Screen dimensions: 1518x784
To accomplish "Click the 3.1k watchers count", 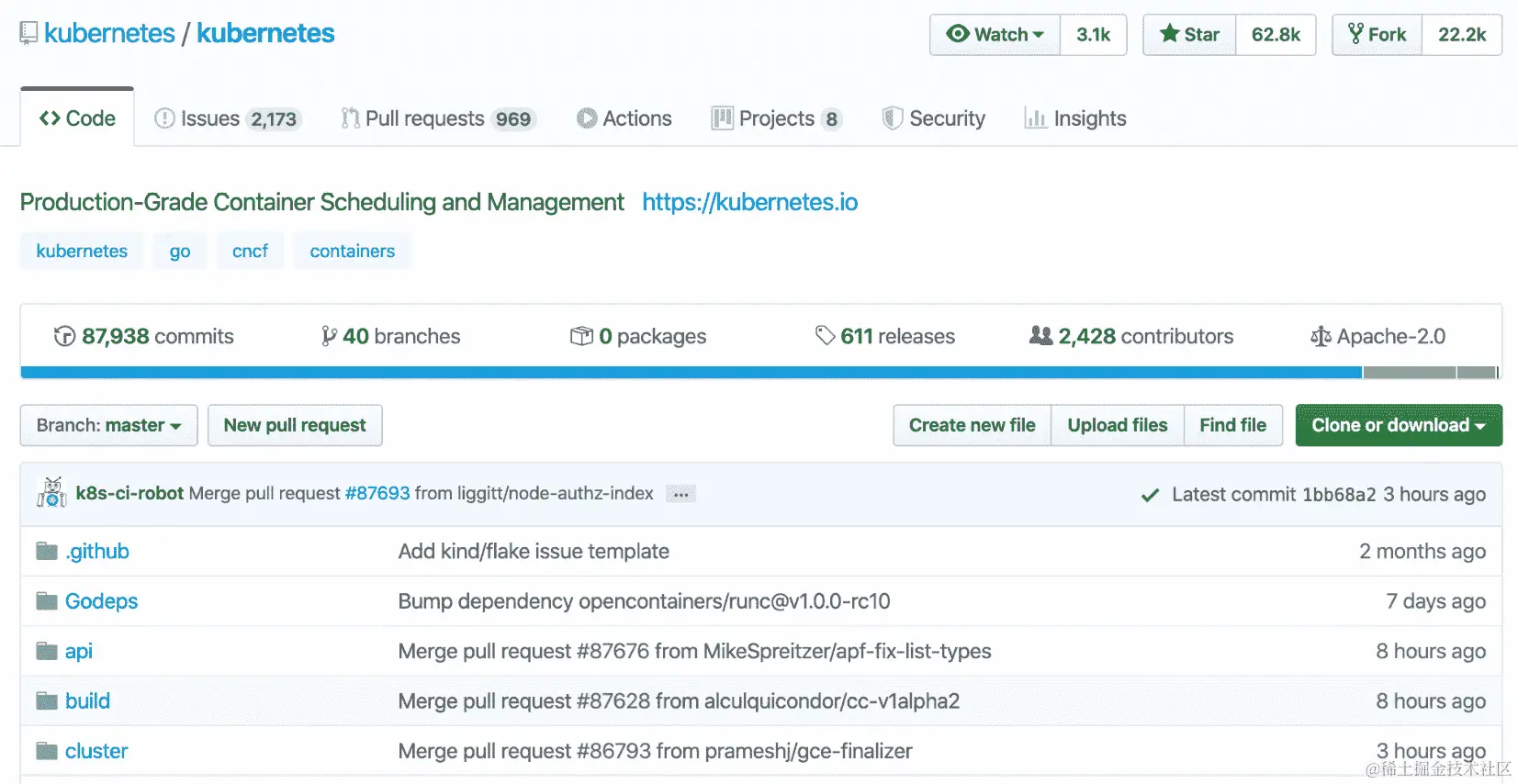I will point(1094,35).
